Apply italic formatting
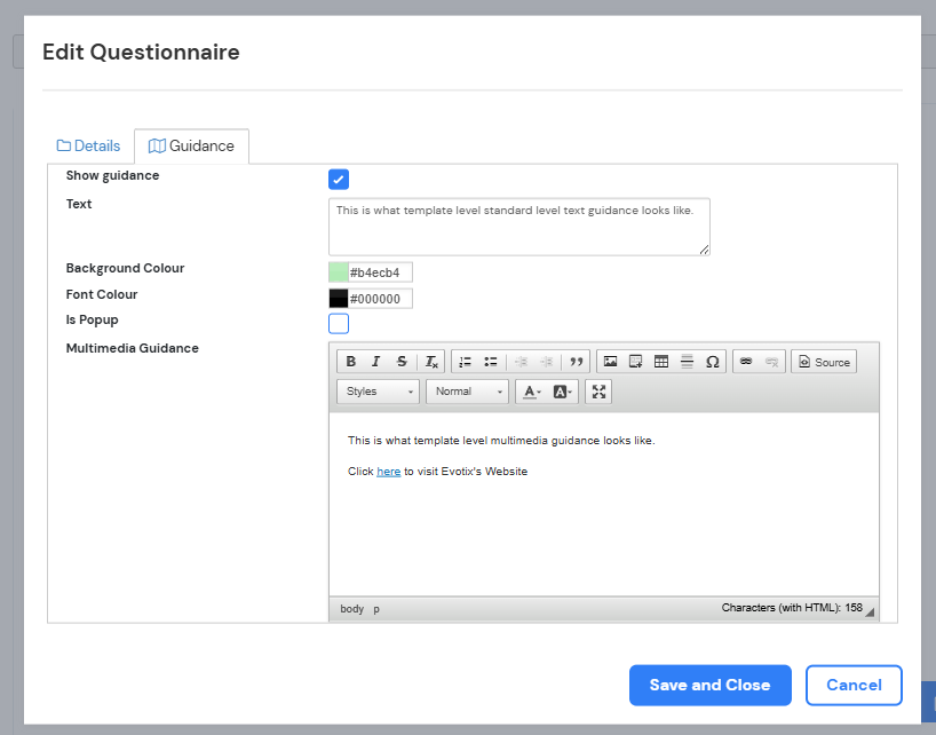This screenshot has width=936, height=735. click(376, 361)
